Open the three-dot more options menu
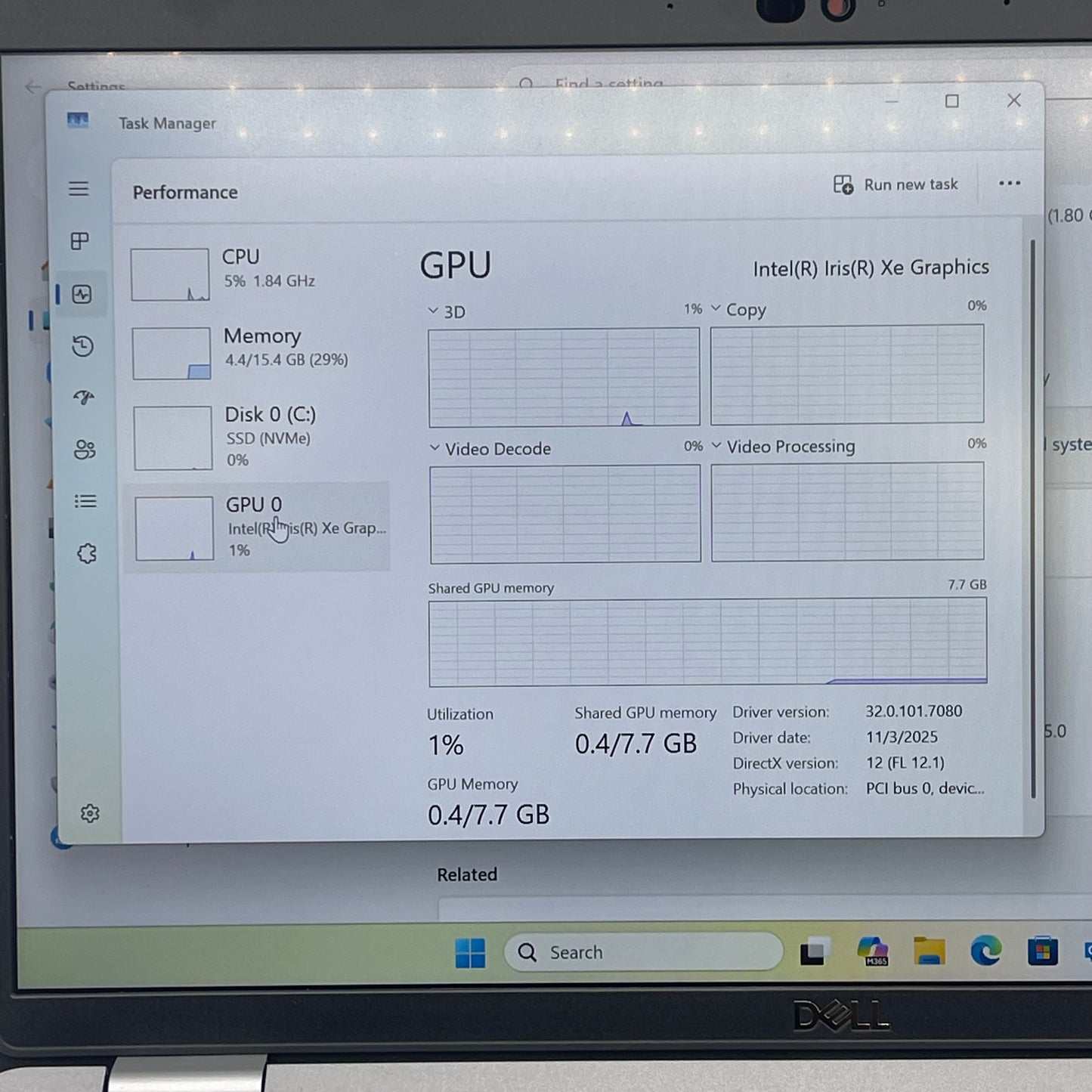Image resolution: width=1092 pixels, height=1092 pixels. click(1010, 183)
